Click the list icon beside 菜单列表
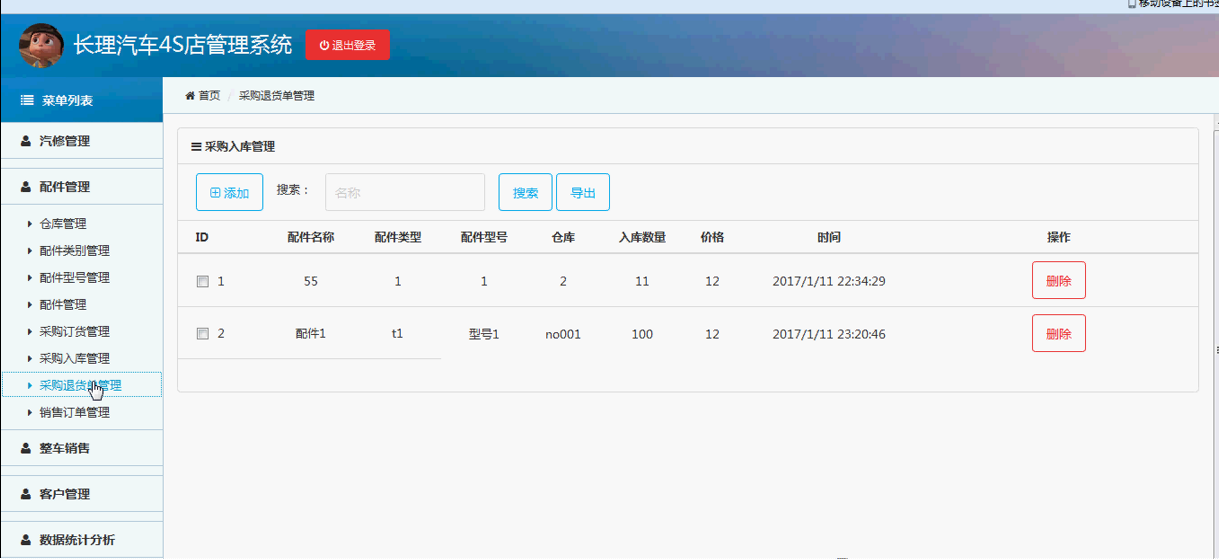Screen dimensions: 1219x559 click(x=27, y=101)
